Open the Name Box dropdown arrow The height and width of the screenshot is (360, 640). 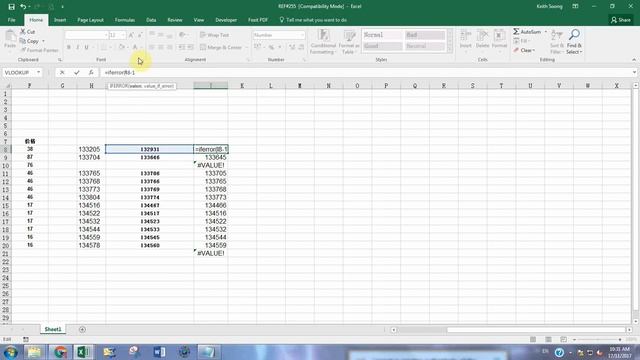(x=38, y=72)
